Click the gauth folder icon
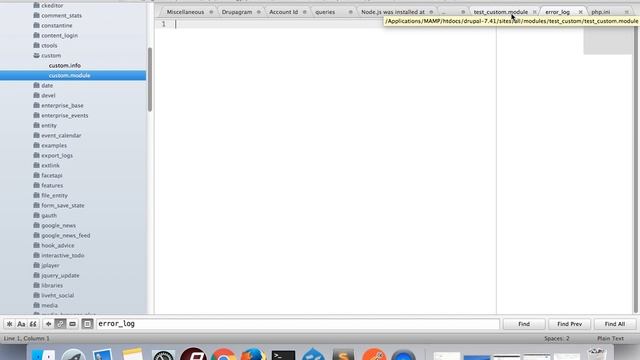The width and height of the screenshot is (640, 360). coord(36,215)
